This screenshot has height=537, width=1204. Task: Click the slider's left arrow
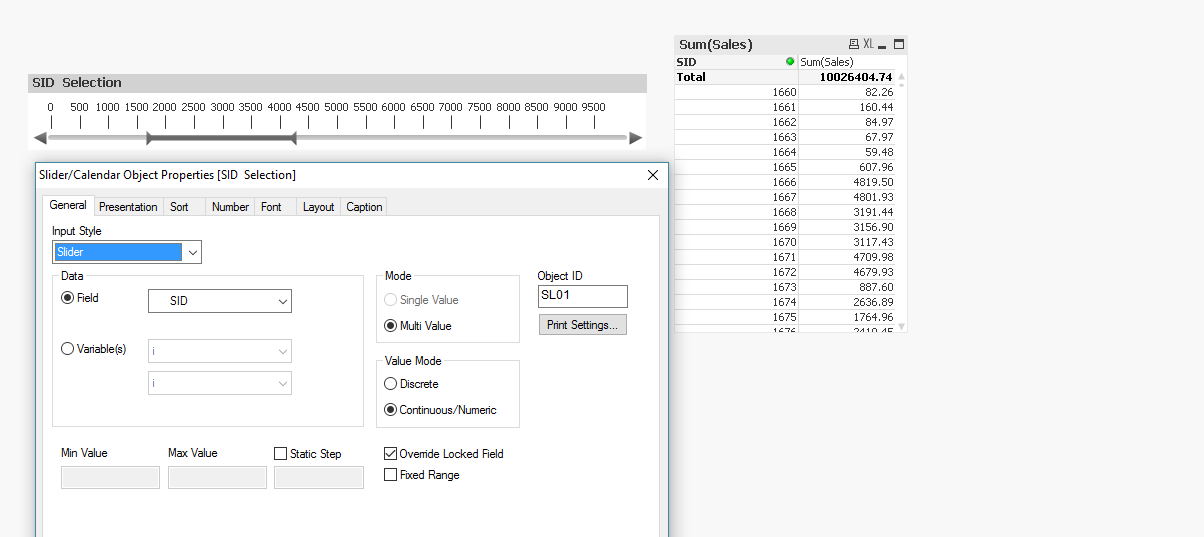click(x=40, y=138)
